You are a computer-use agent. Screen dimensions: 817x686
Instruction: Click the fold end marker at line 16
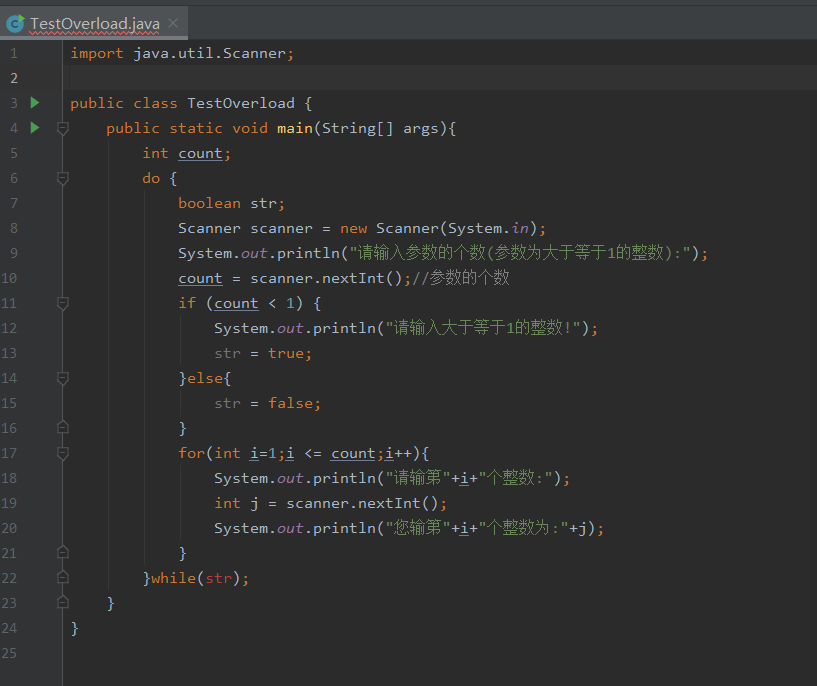(x=63, y=428)
